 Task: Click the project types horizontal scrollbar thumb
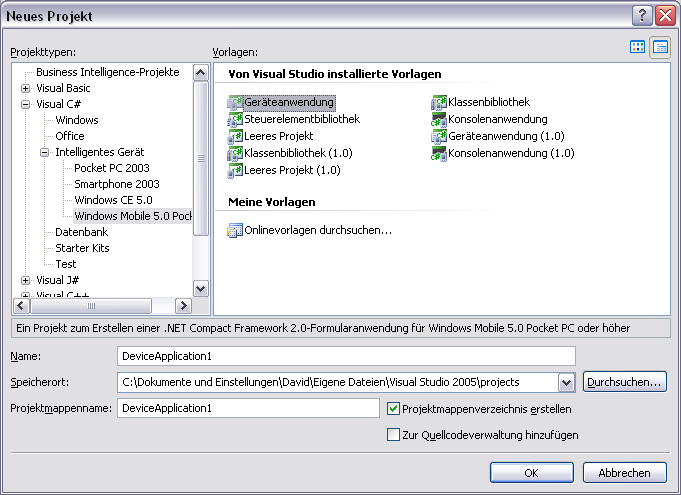tap(91, 306)
